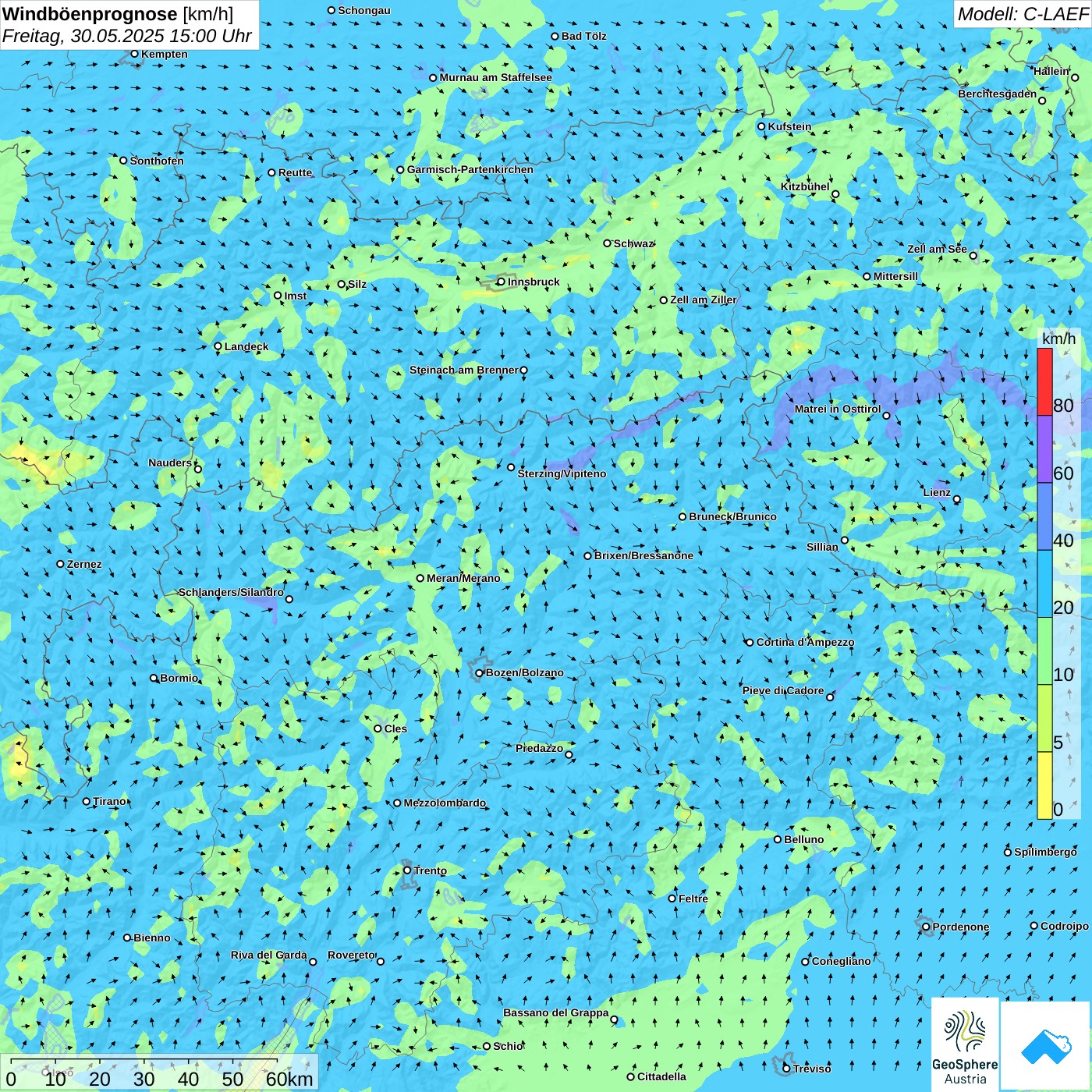Click the Modell: C-LAEF label
This screenshot has width=1092, height=1092.
(1023, 14)
